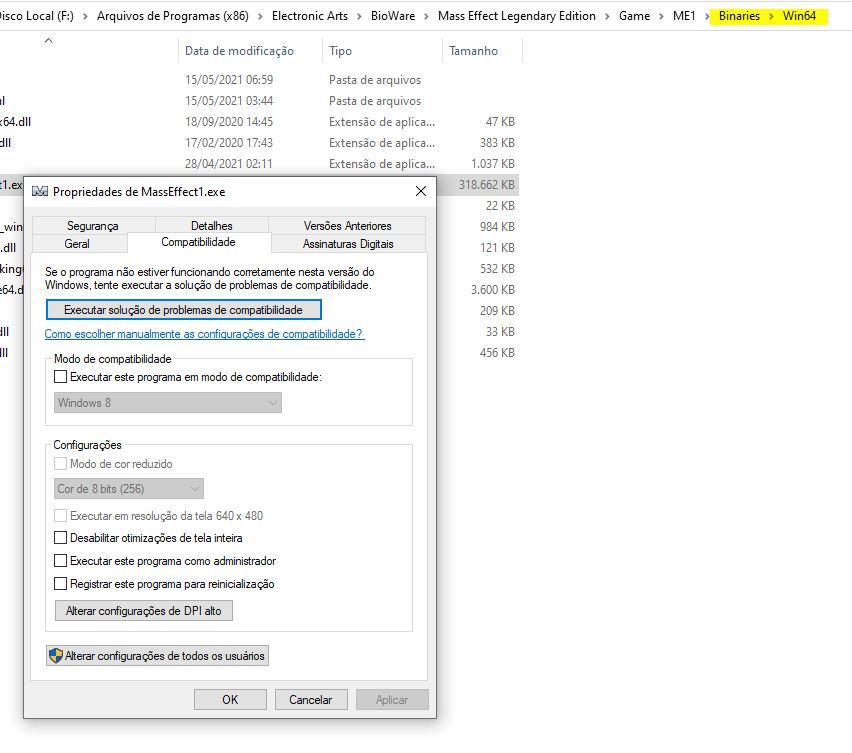
Task: Go to Arquivos de Programas (x86) in breadcrumb
Action: [x=173, y=16]
